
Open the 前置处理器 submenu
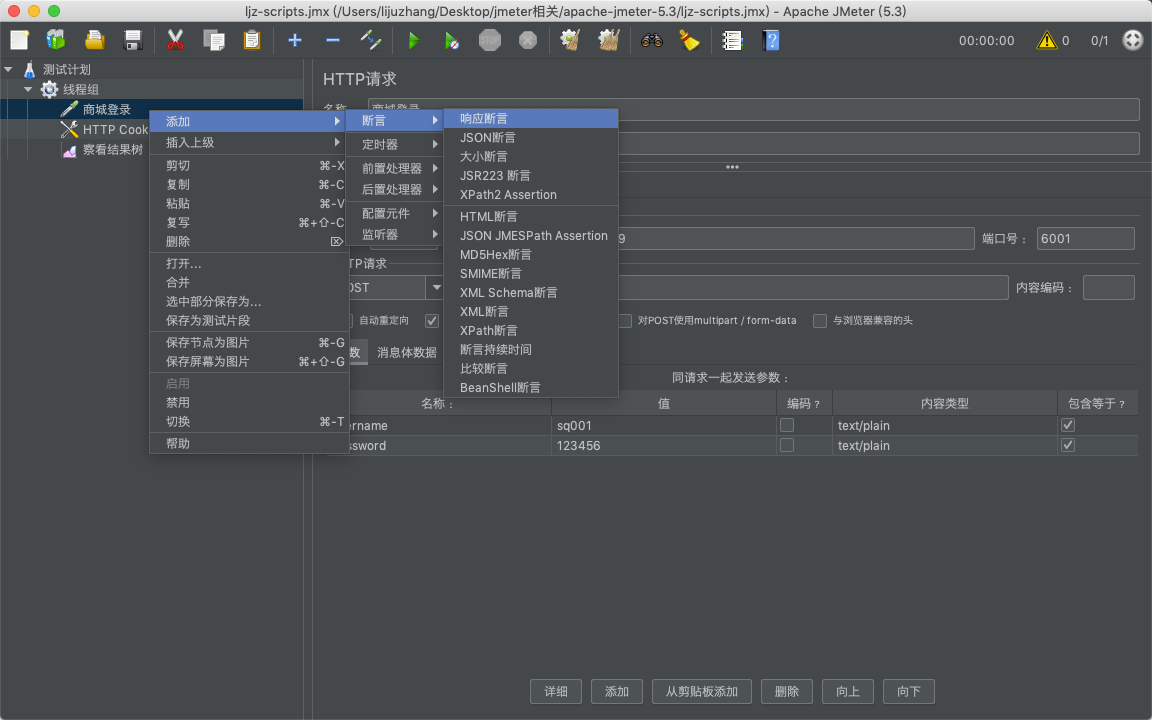pos(395,168)
